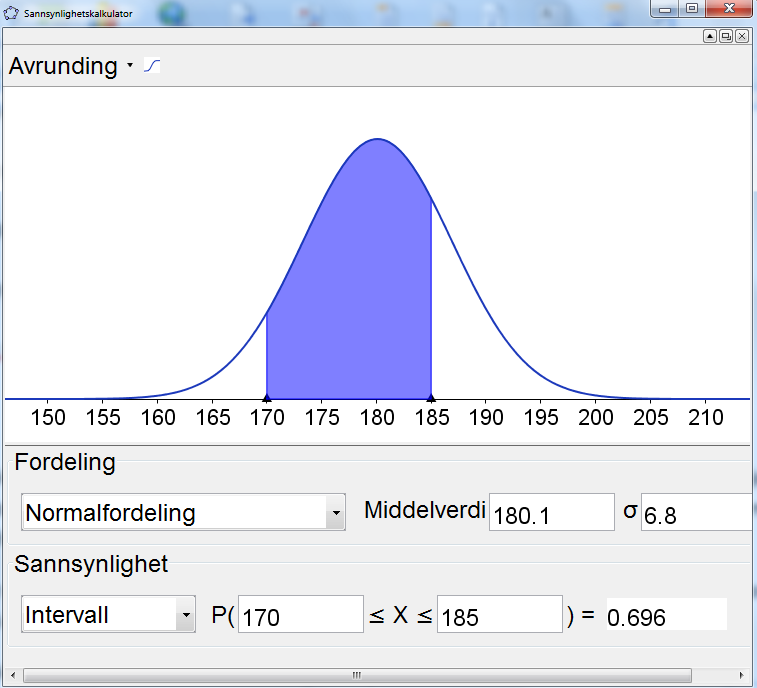Open the Avrunding rounding dropdown

pyautogui.click(x=130, y=65)
